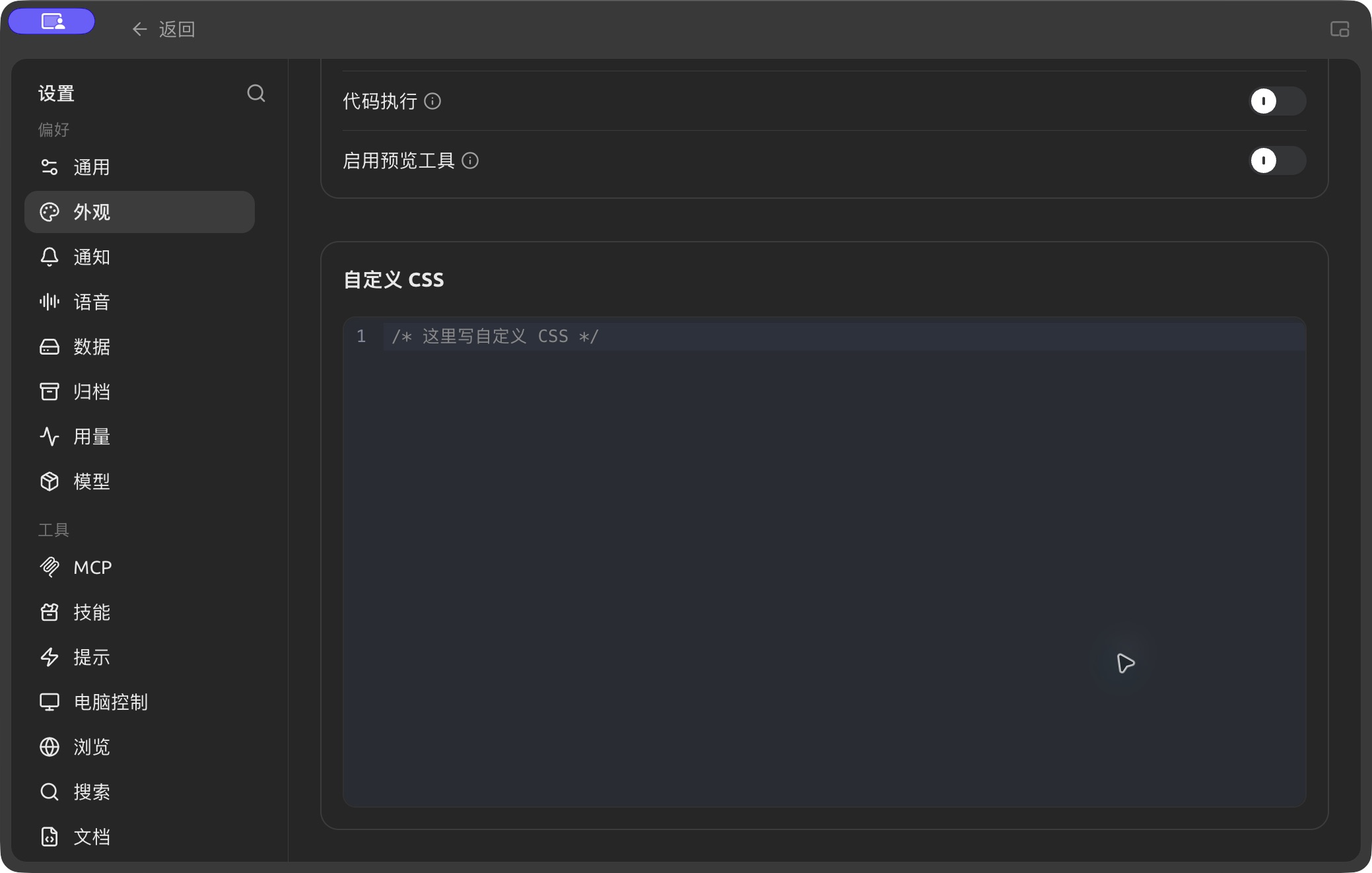Viewport: 1372px width, 873px height.
Task: Click the 数据 drive icon
Action: point(50,347)
